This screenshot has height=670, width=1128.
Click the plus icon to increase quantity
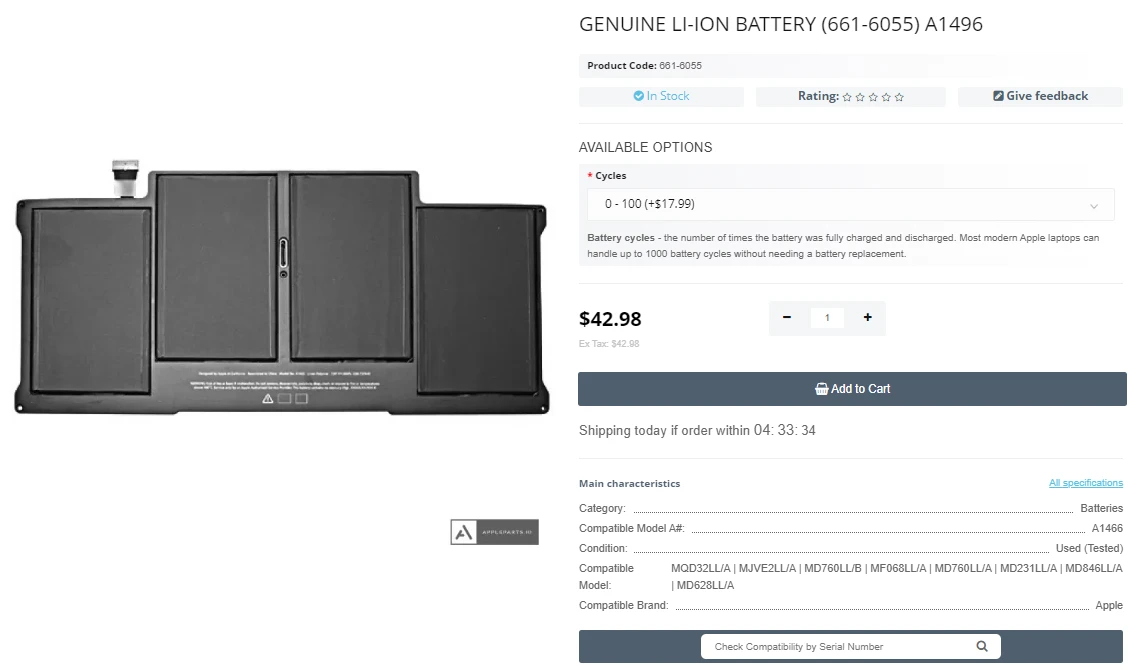[867, 317]
